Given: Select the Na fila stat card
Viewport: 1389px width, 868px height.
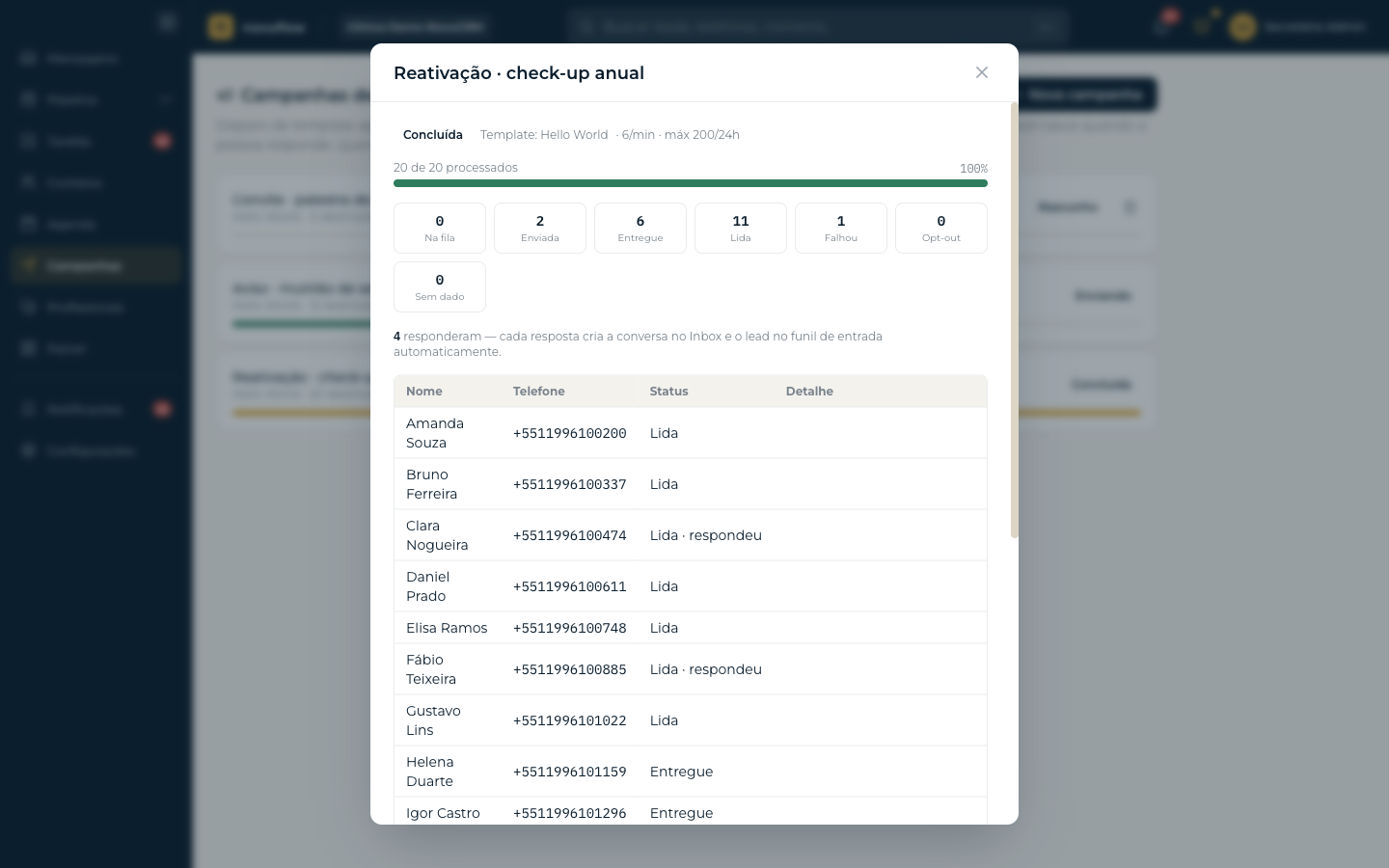Looking at the screenshot, I should pyautogui.click(x=440, y=229).
